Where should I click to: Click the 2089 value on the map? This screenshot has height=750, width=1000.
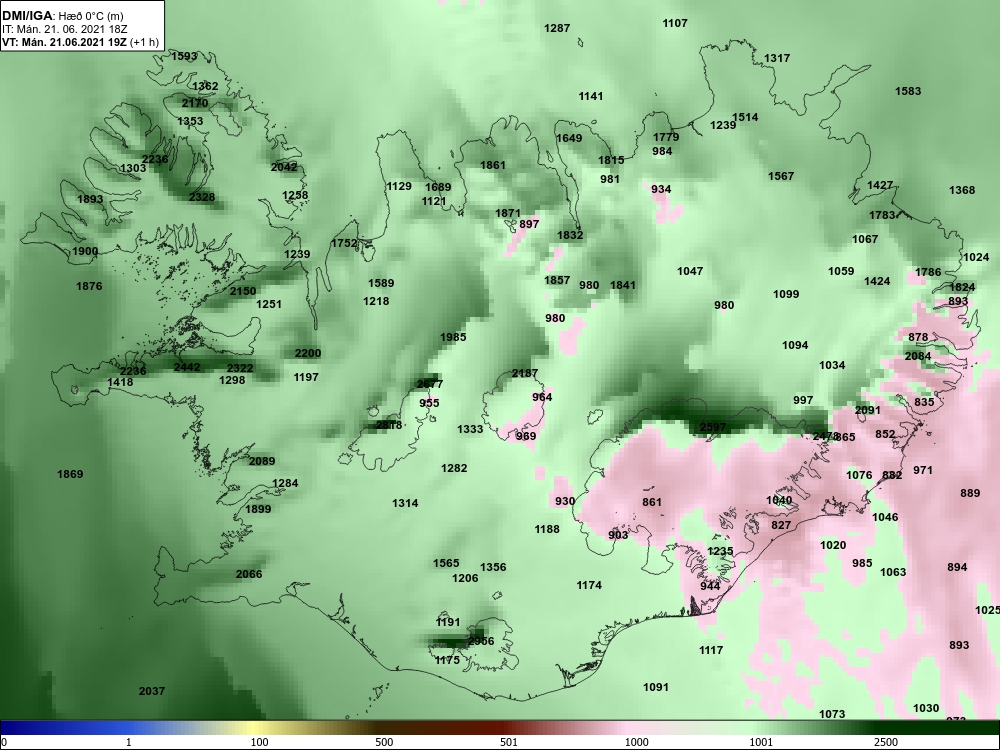(262, 461)
